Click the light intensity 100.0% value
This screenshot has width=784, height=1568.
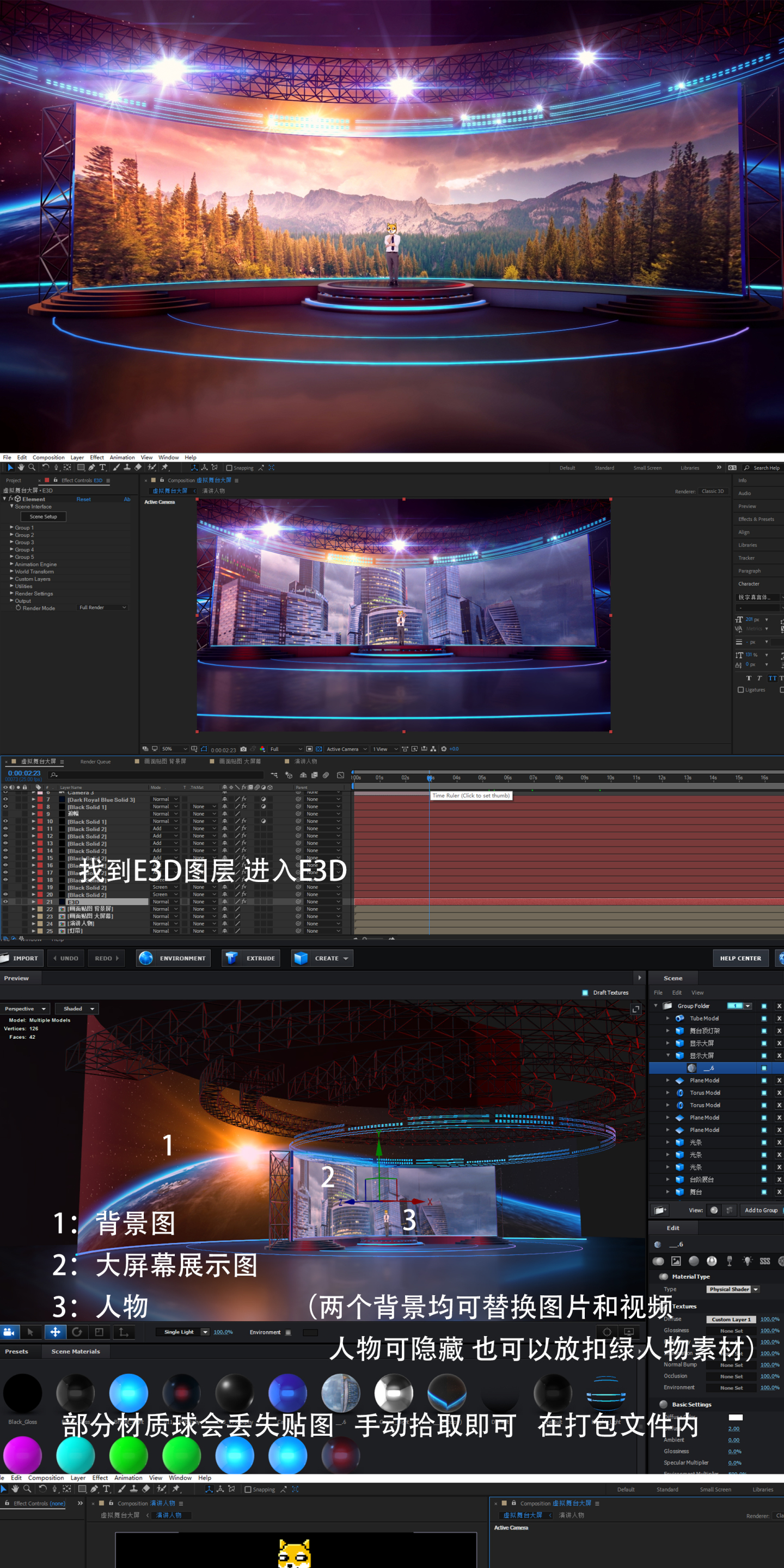tap(223, 1332)
